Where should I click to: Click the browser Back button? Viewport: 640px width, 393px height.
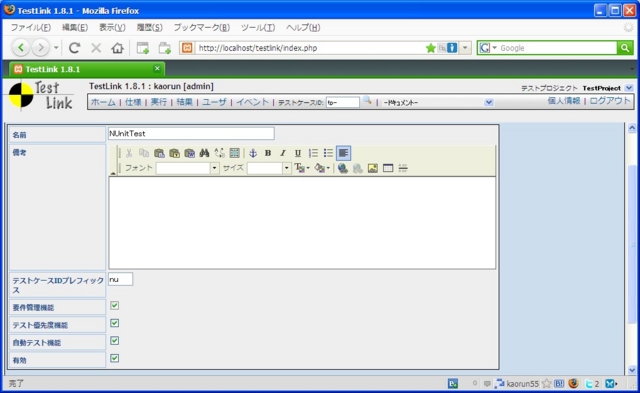click(21, 48)
